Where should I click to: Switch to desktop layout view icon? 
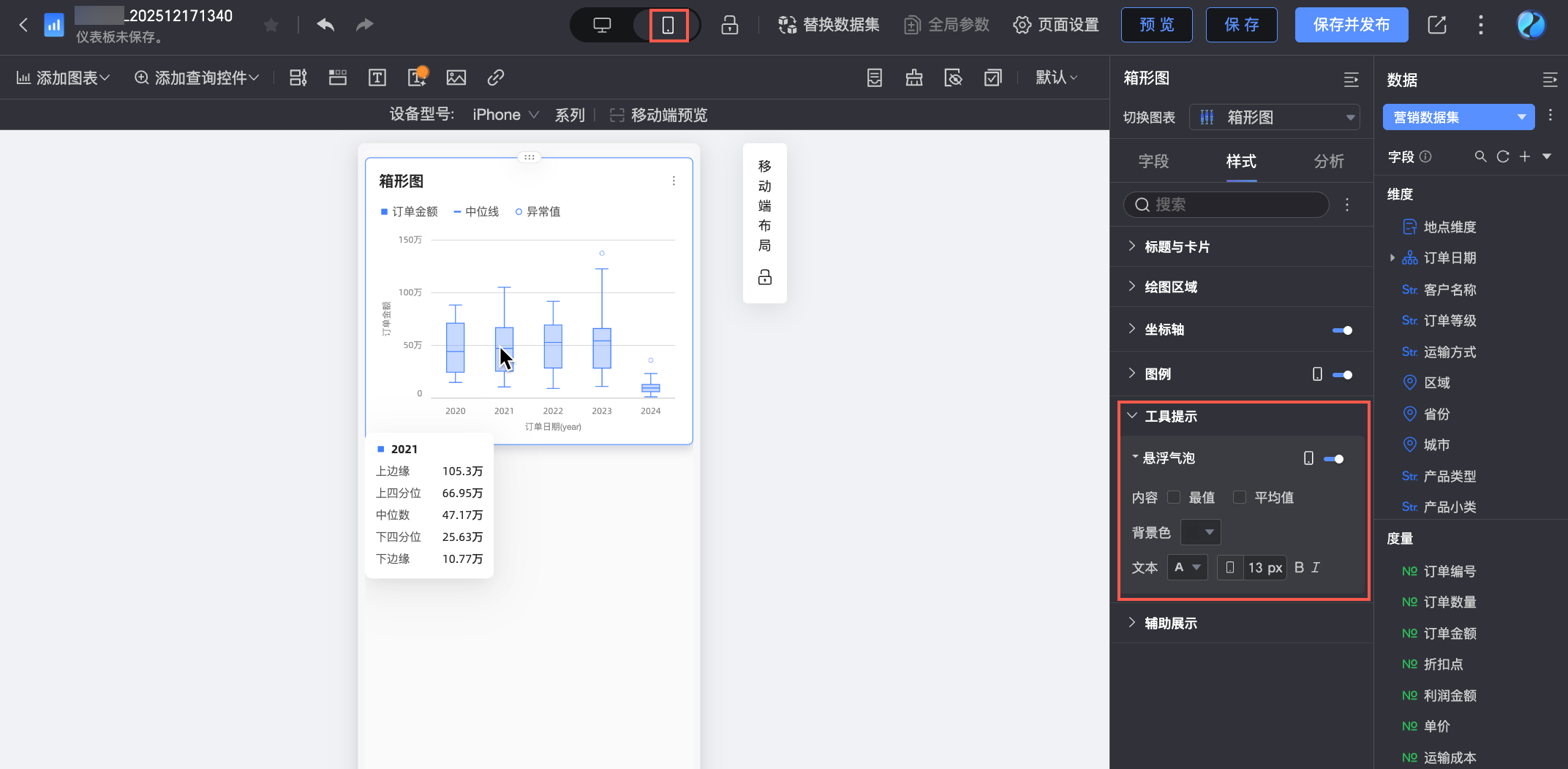[x=602, y=25]
